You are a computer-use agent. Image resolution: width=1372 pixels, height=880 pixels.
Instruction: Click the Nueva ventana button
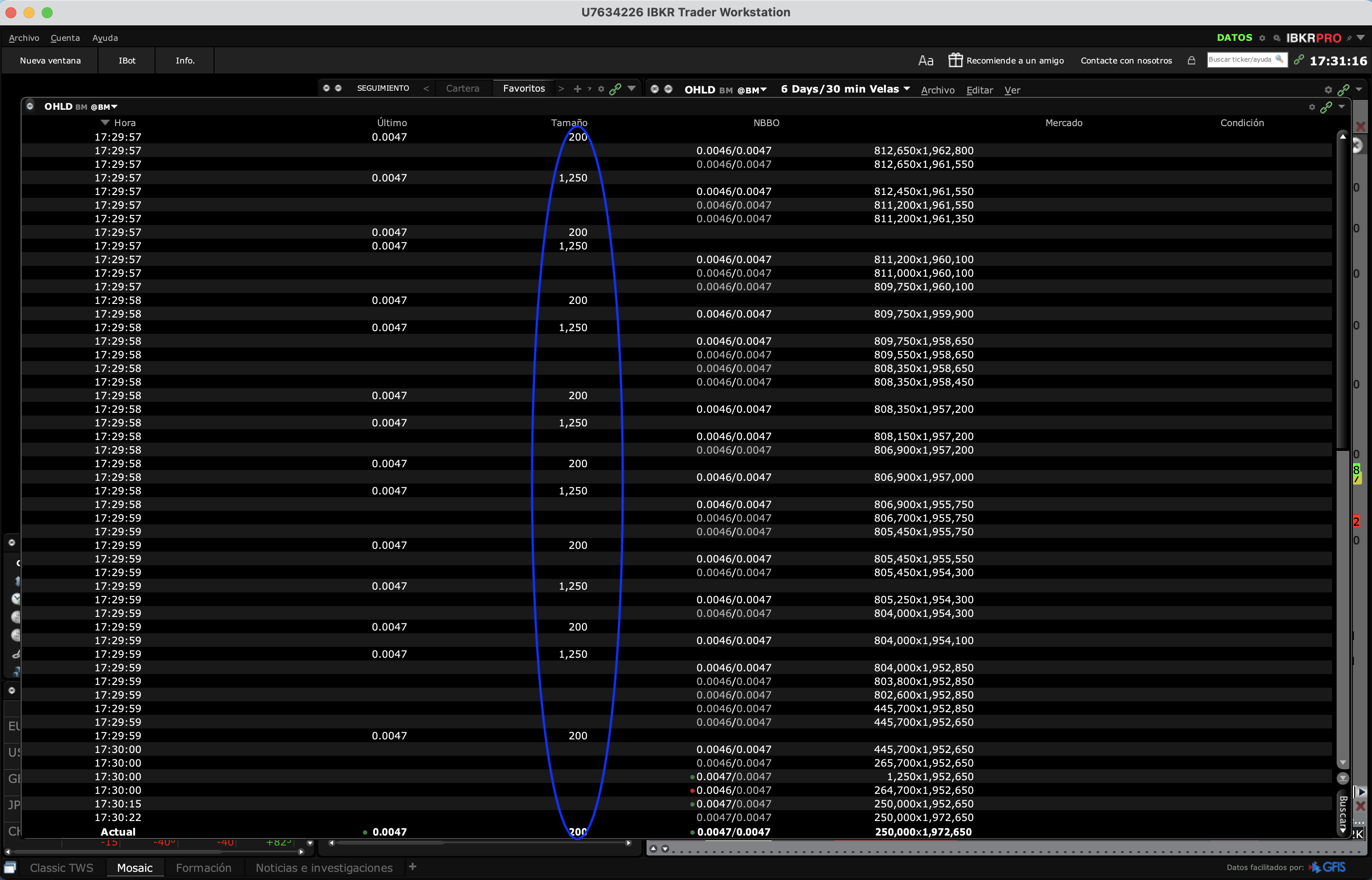50,61
